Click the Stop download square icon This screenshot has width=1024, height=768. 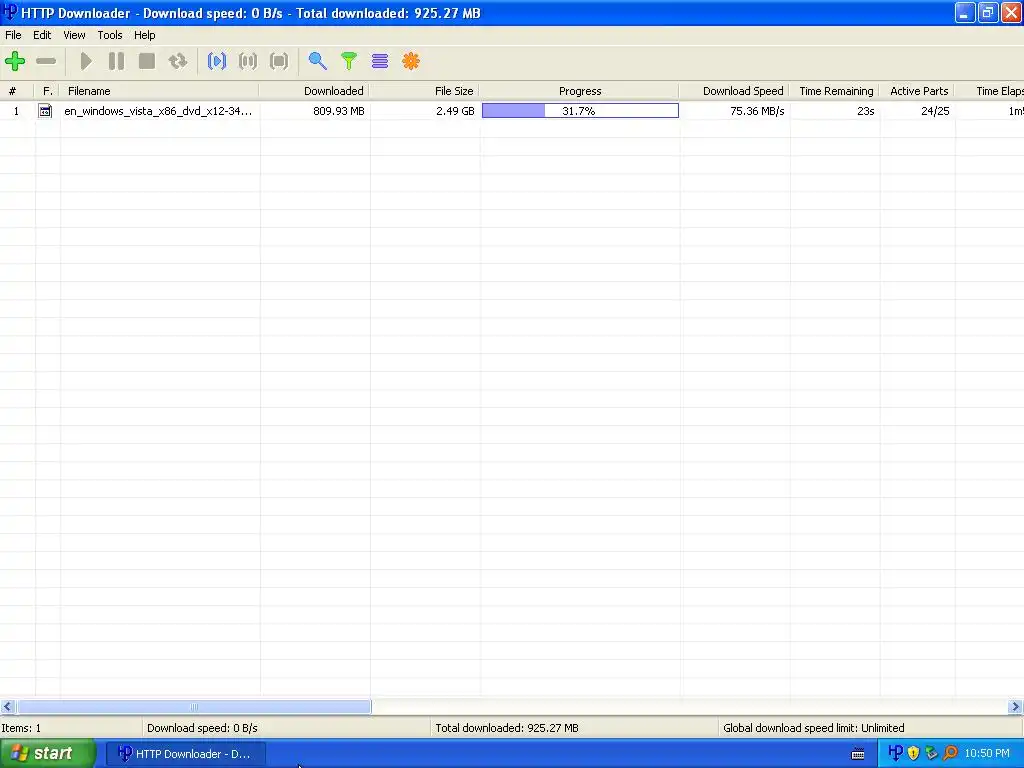147,61
